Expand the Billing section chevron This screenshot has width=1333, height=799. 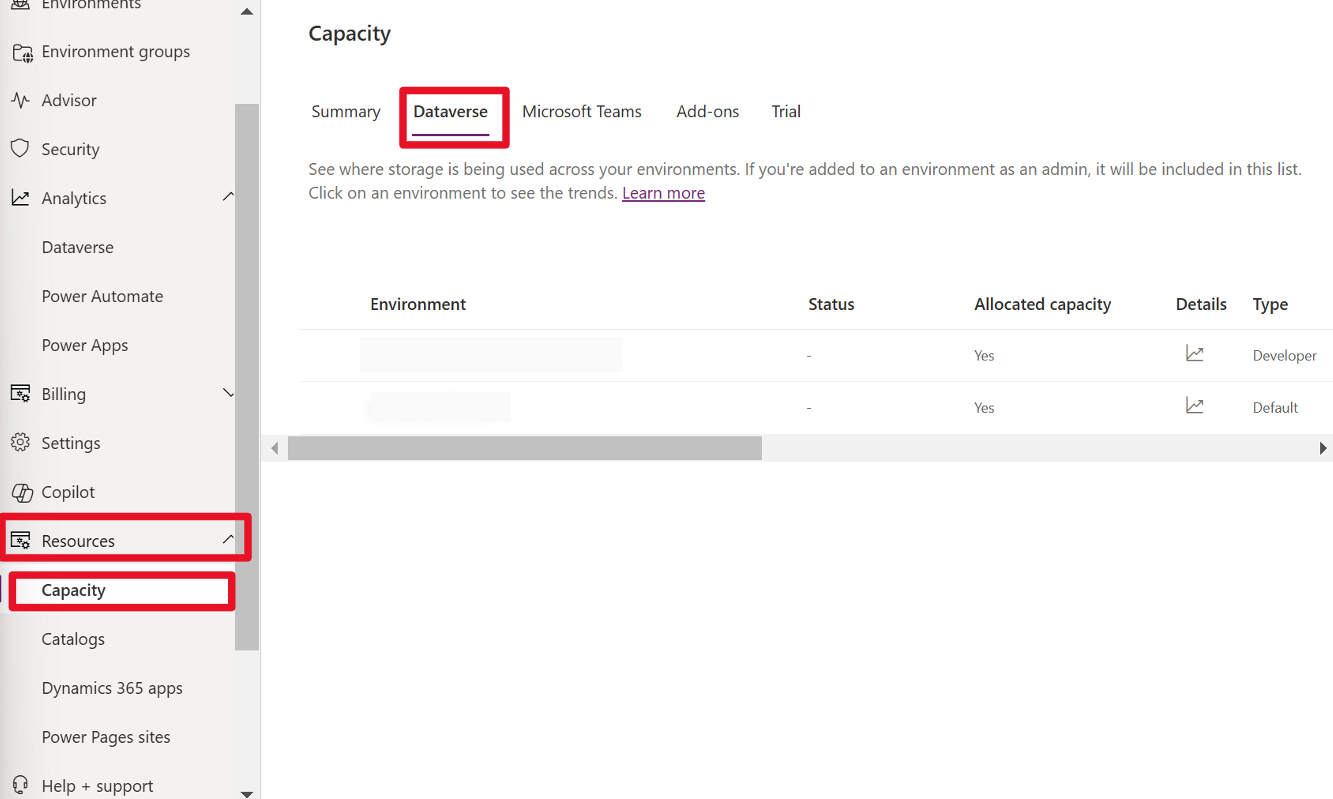pyautogui.click(x=228, y=393)
